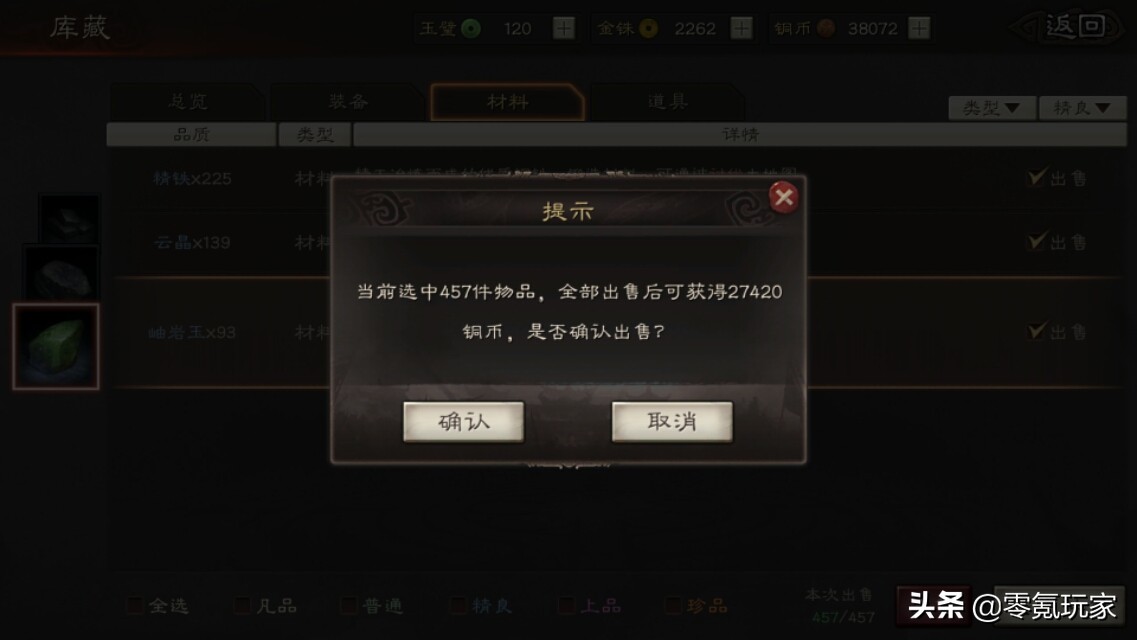The height and width of the screenshot is (640, 1137).
Task: Click the gold 金铢 coin icon
Action: 648,28
